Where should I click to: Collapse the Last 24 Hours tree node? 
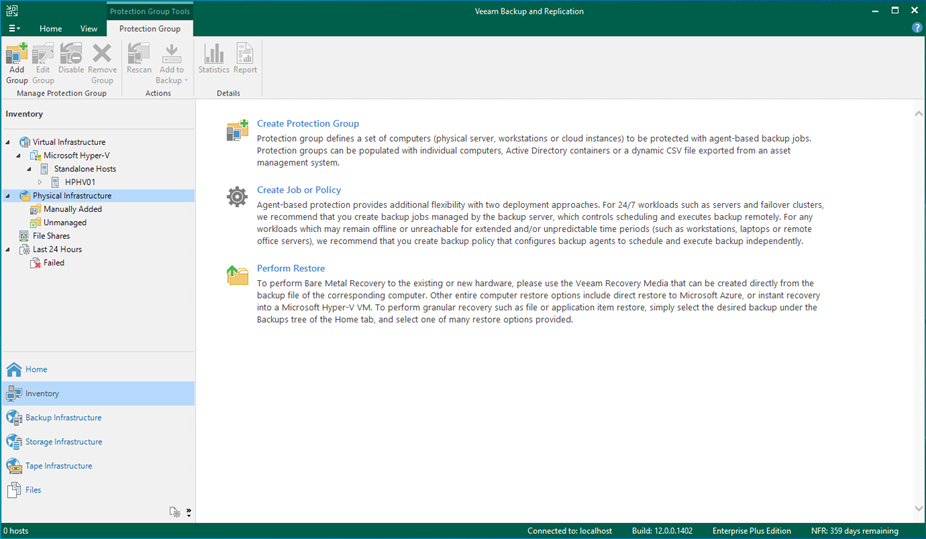point(8,250)
